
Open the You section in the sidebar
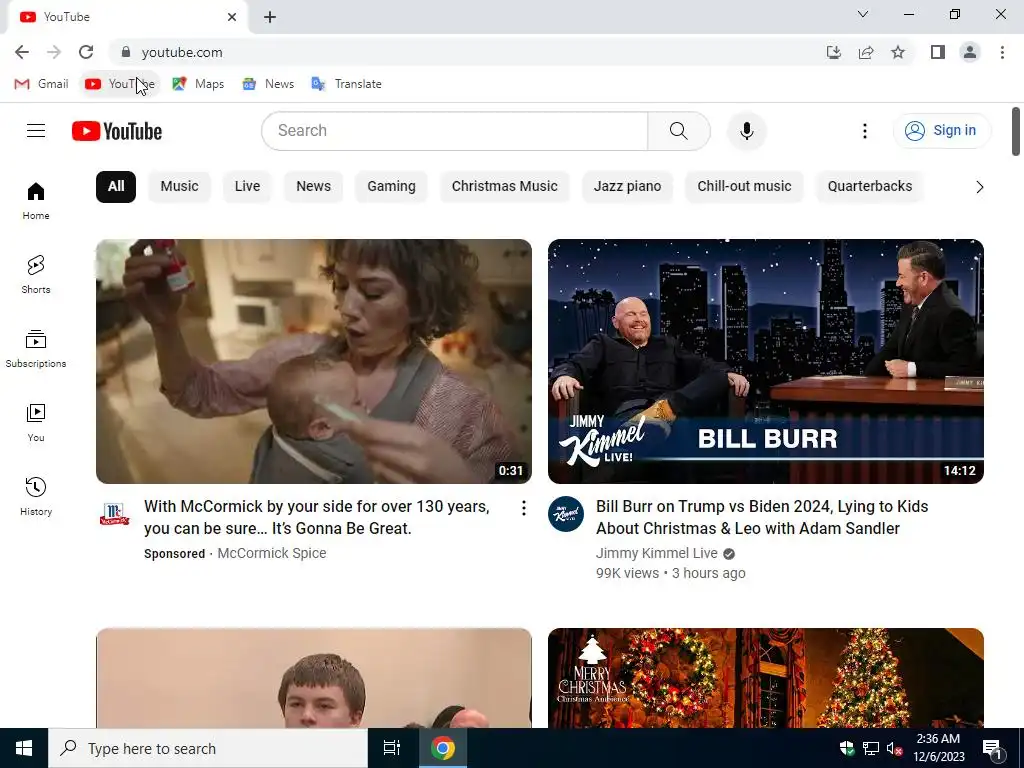coord(36,423)
